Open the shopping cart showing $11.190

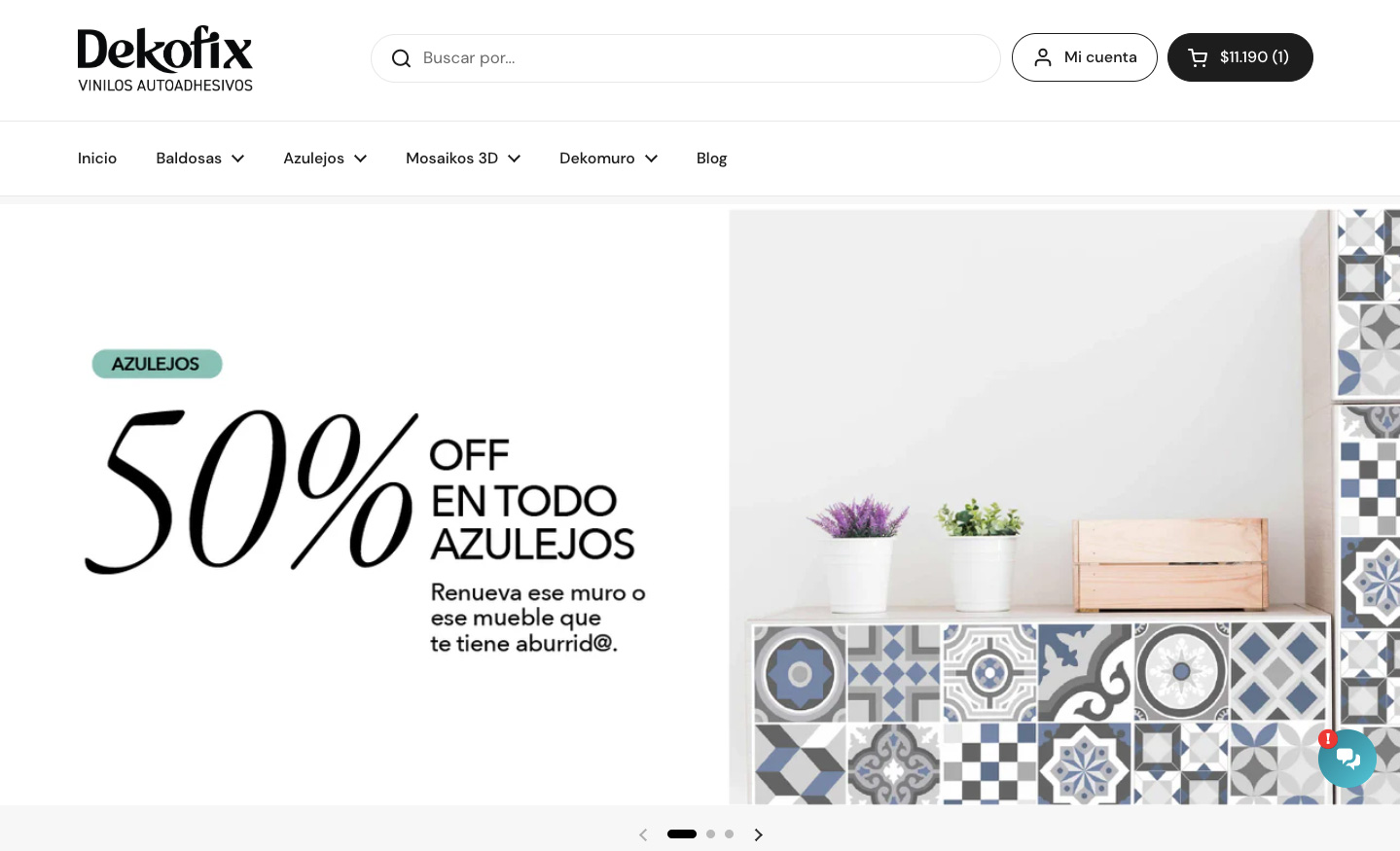pos(1239,57)
